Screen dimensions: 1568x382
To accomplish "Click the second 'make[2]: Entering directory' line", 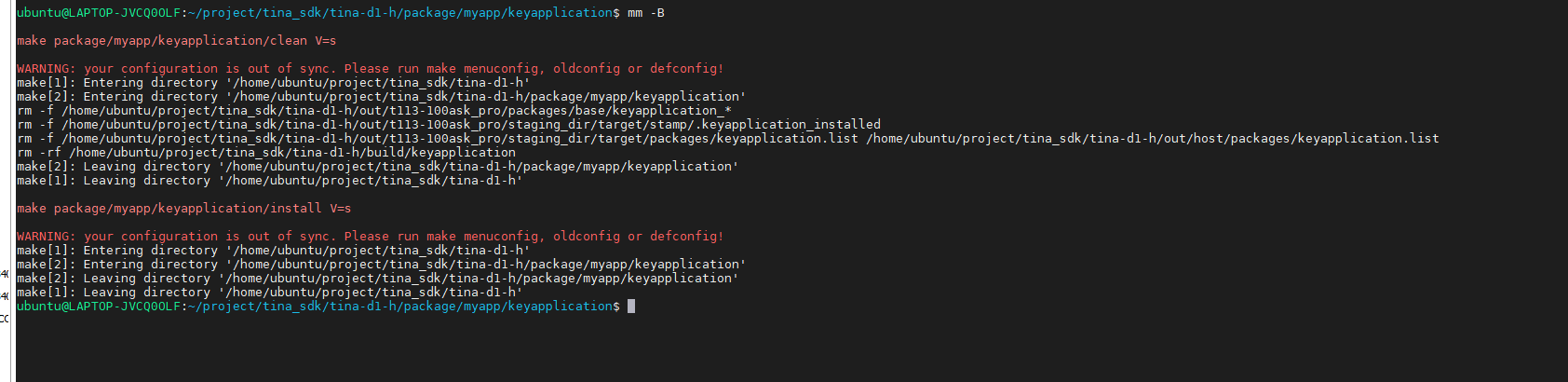I will coord(382,264).
